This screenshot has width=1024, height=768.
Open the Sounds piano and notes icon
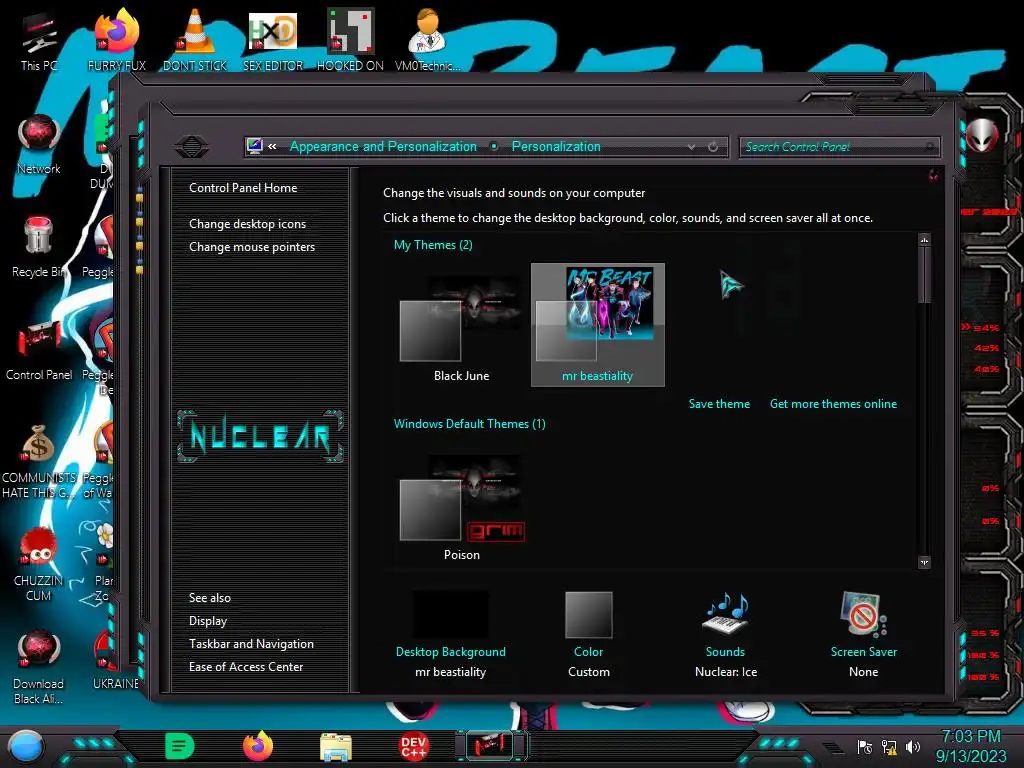pyautogui.click(x=726, y=613)
